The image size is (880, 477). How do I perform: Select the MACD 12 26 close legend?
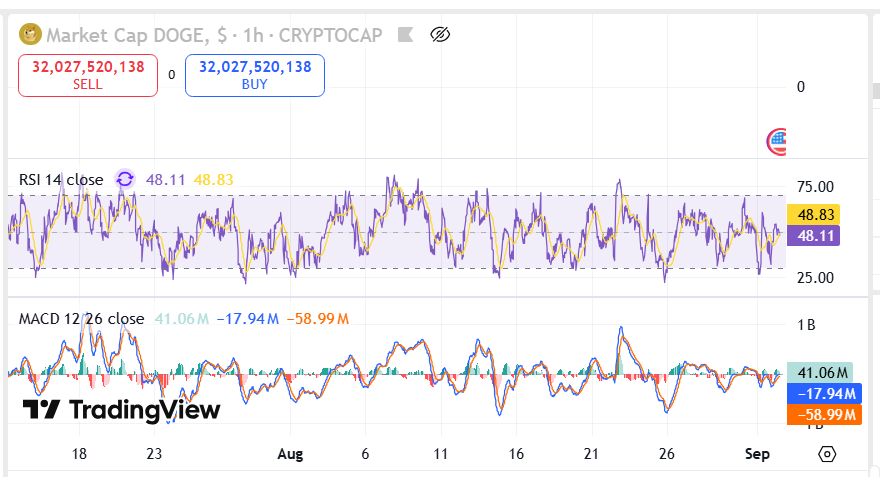81,319
